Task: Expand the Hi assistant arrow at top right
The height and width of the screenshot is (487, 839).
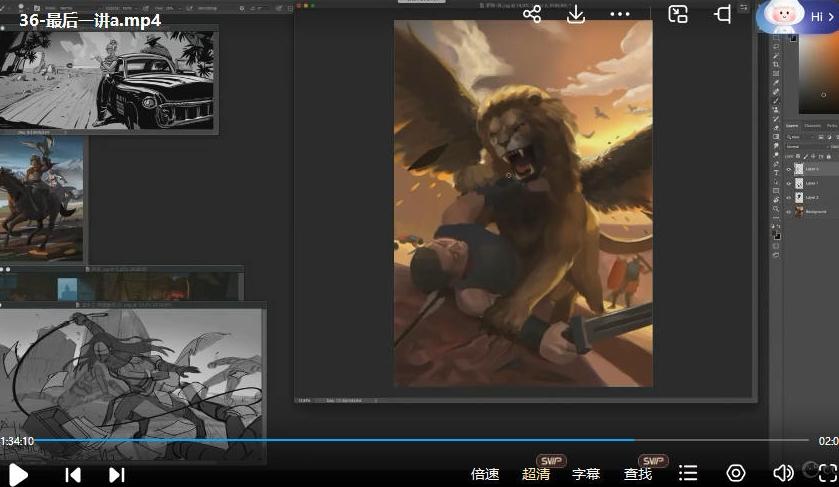Action: coord(832,17)
